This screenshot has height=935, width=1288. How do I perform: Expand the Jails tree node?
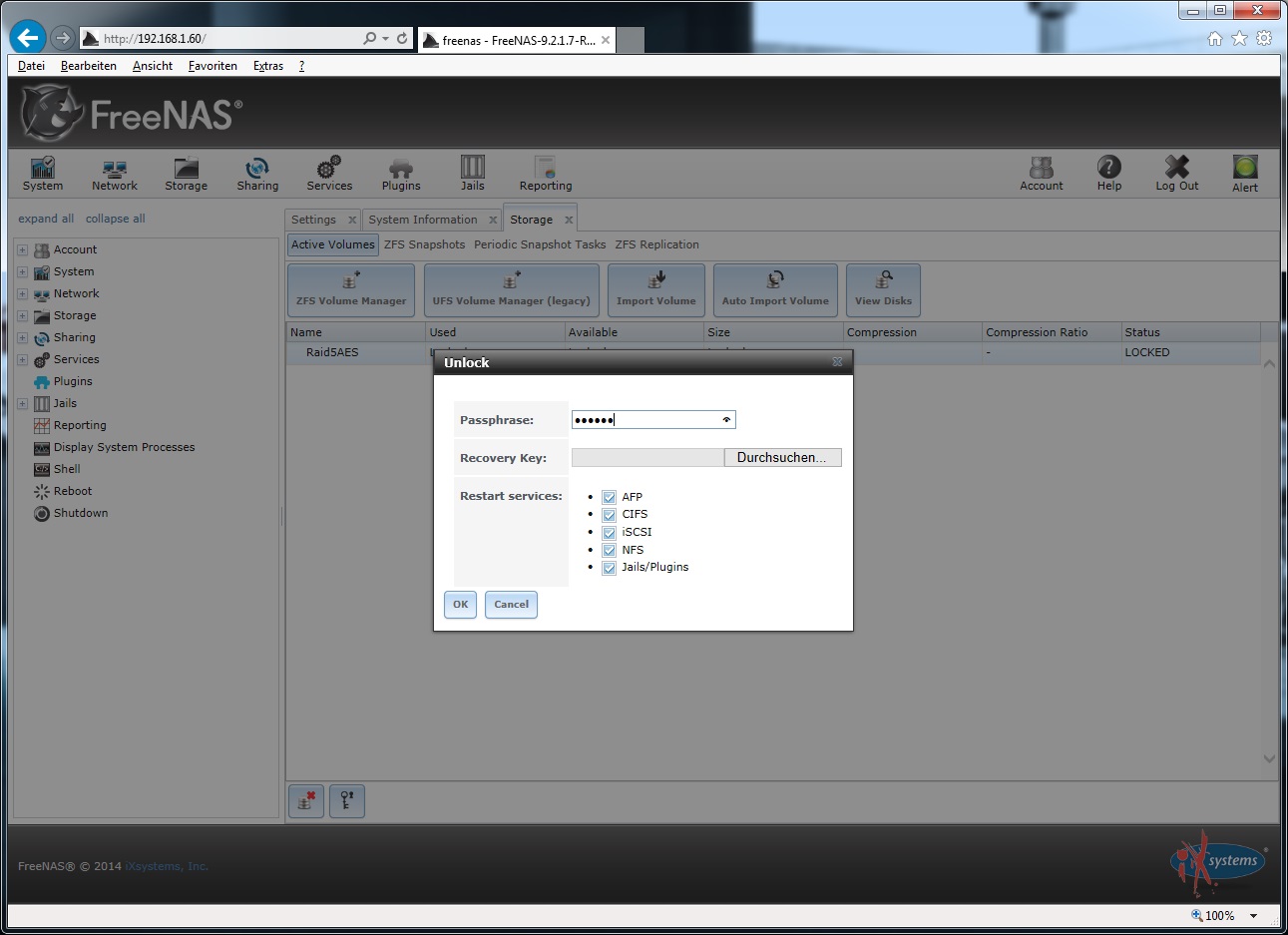[22, 403]
